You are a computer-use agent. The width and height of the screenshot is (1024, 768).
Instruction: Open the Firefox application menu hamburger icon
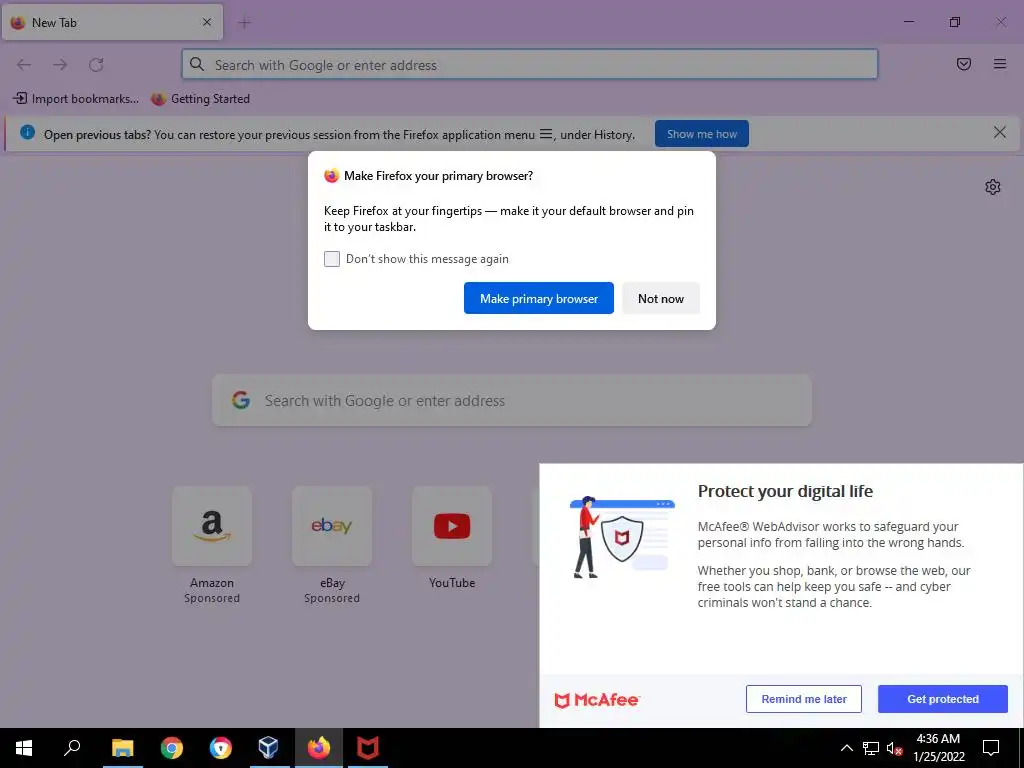click(x=1000, y=64)
